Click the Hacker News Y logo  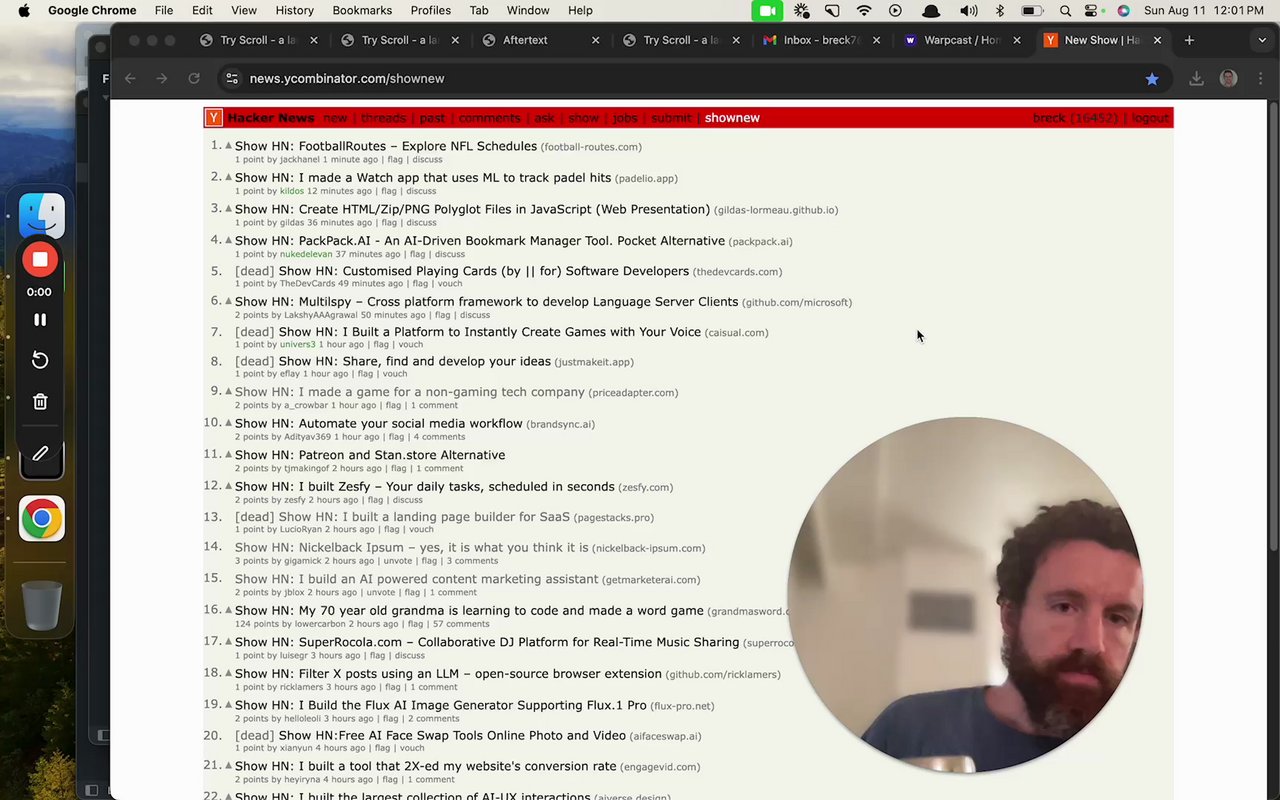(213, 118)
